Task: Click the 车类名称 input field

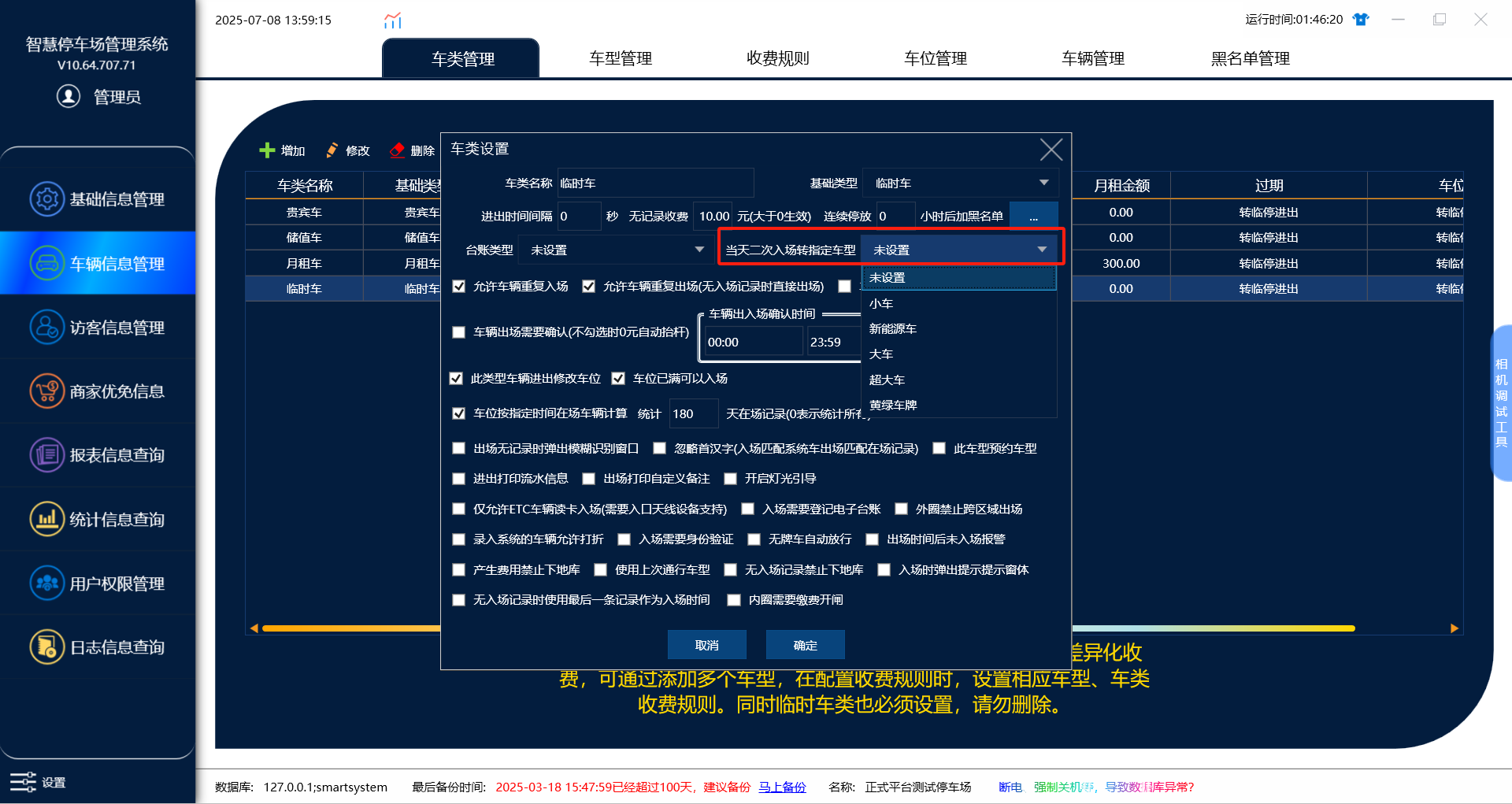Action: coord(655,183)
